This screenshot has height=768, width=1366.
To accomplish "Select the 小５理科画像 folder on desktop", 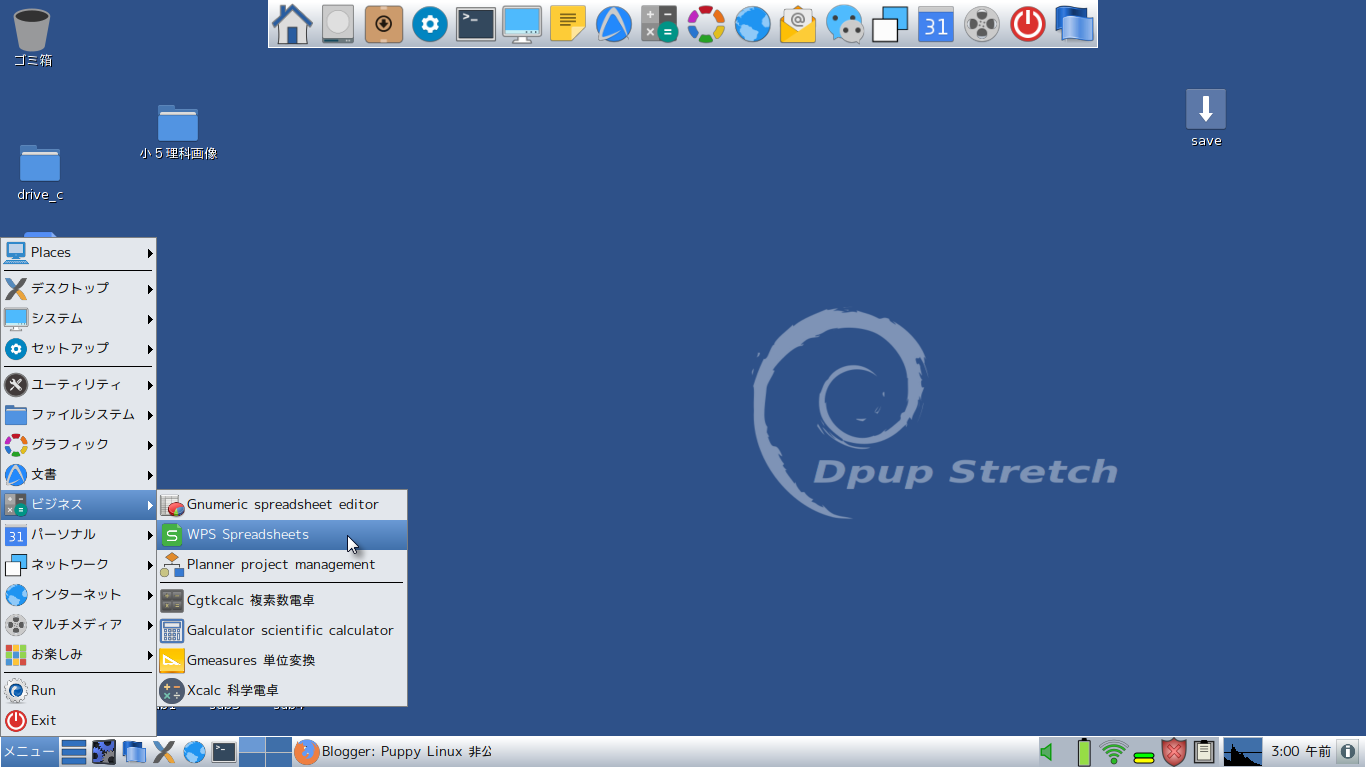I will (x=178, y=132).
